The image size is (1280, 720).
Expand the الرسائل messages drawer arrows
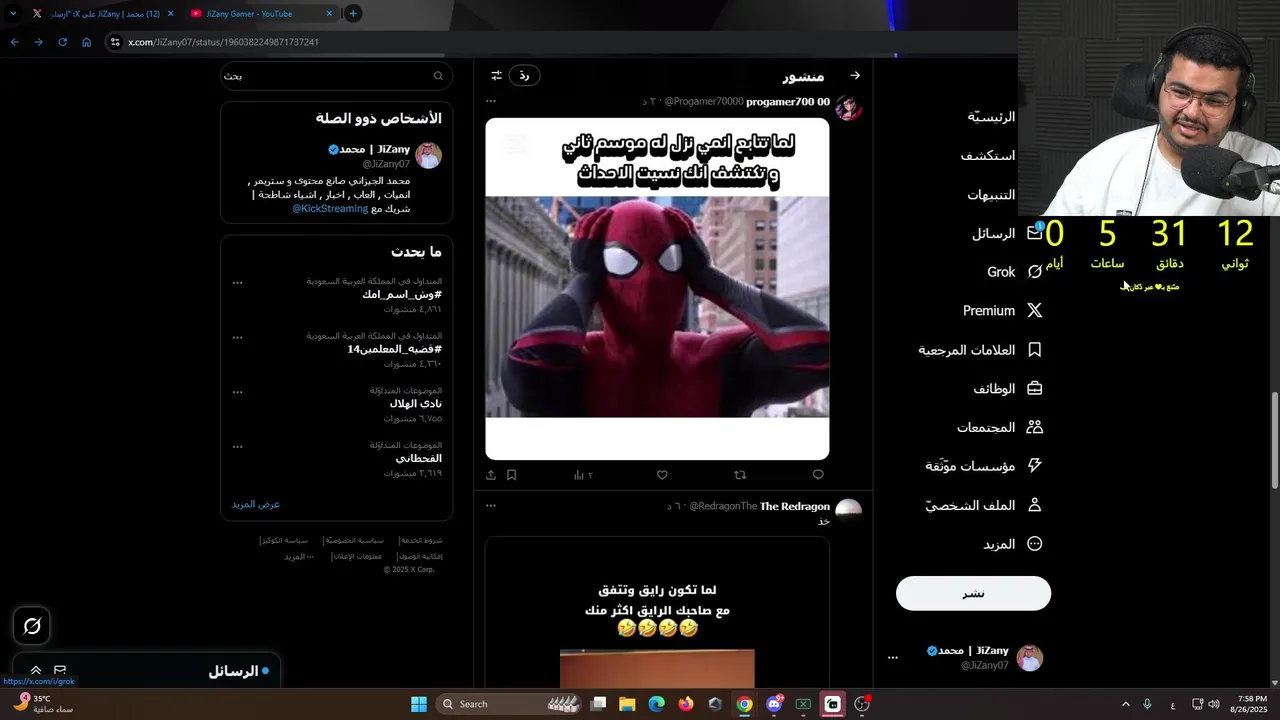pos(36,671)
